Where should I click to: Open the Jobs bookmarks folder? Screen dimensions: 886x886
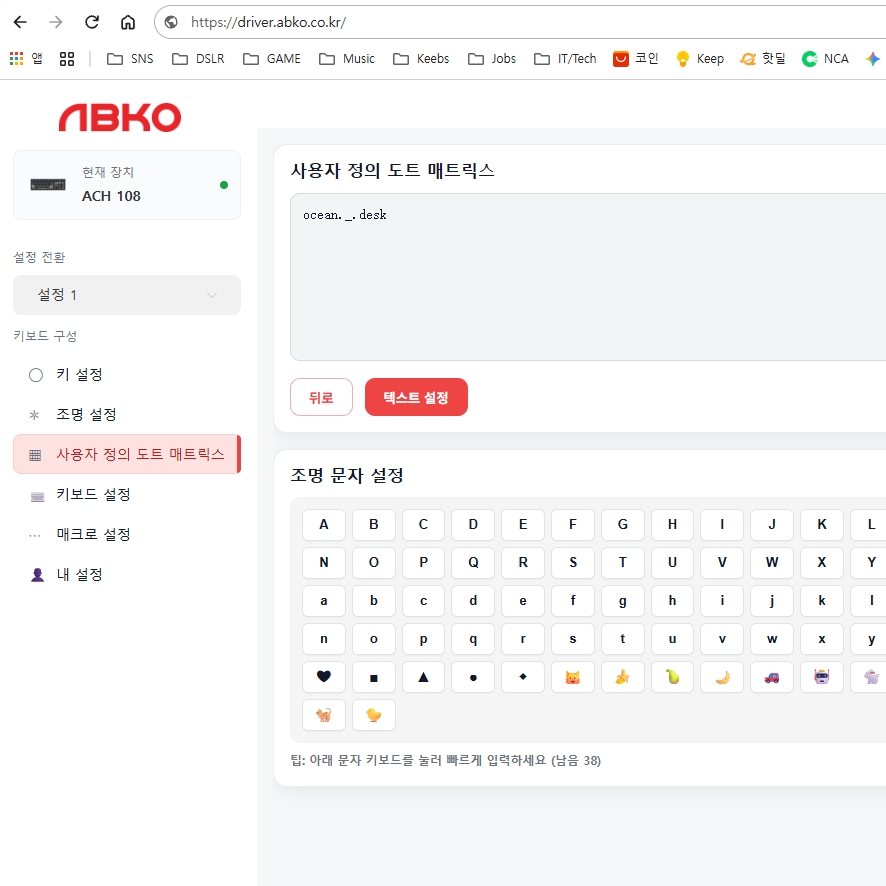point(492,58)
